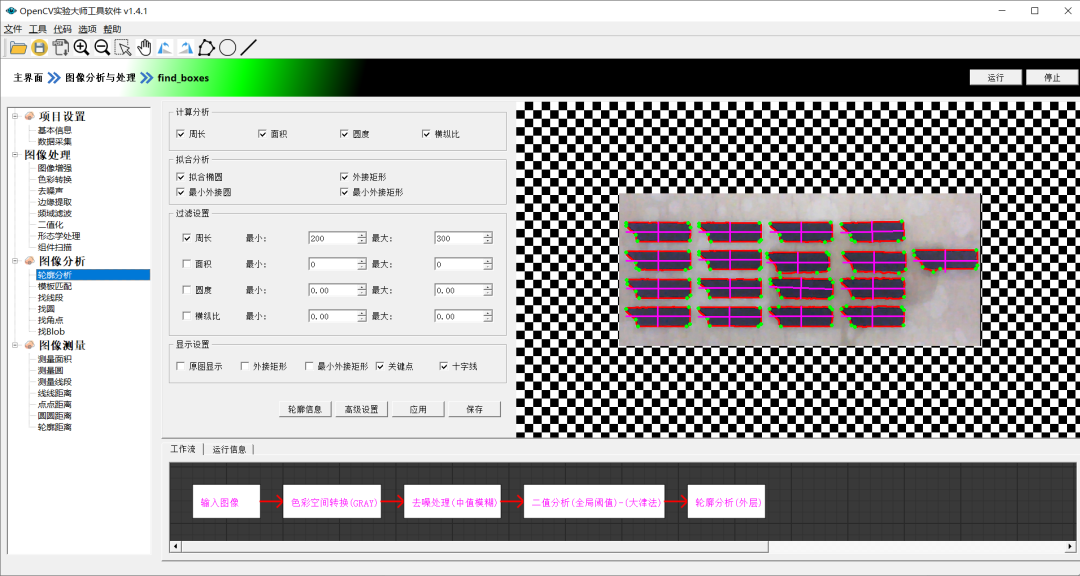The width and height of the screenshot is (1080, 576).
Task: Click the 保存 save button
Action: (475, 409)
